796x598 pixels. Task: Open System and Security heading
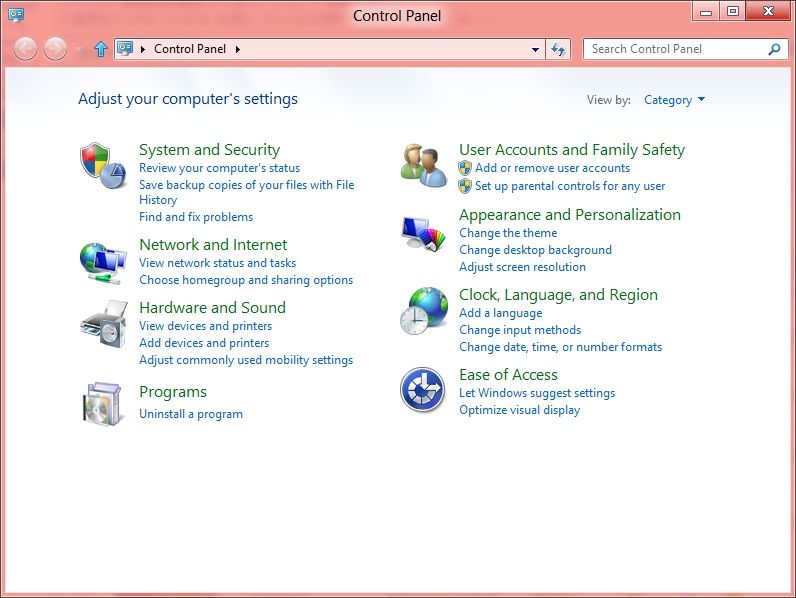[210, 150]
